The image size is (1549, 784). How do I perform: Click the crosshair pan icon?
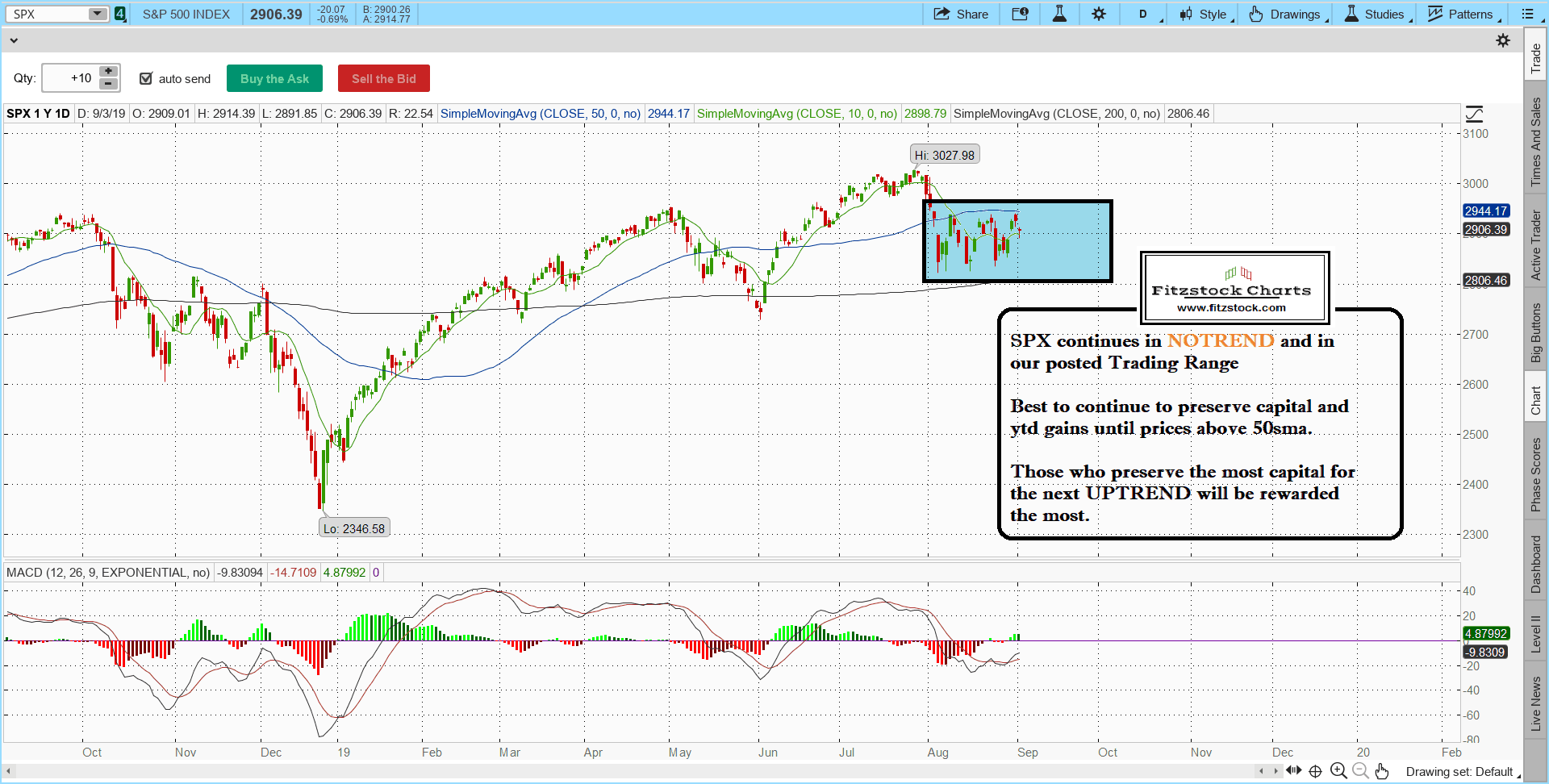pyautogui.click(x=1315, y=771)
